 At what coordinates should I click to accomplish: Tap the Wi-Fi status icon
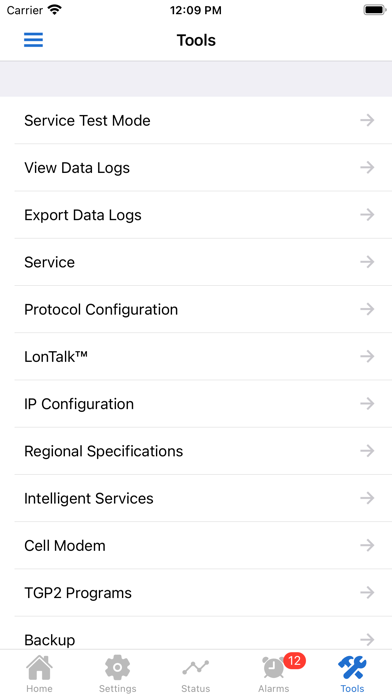pyautogui.click(x=55, y=10)
